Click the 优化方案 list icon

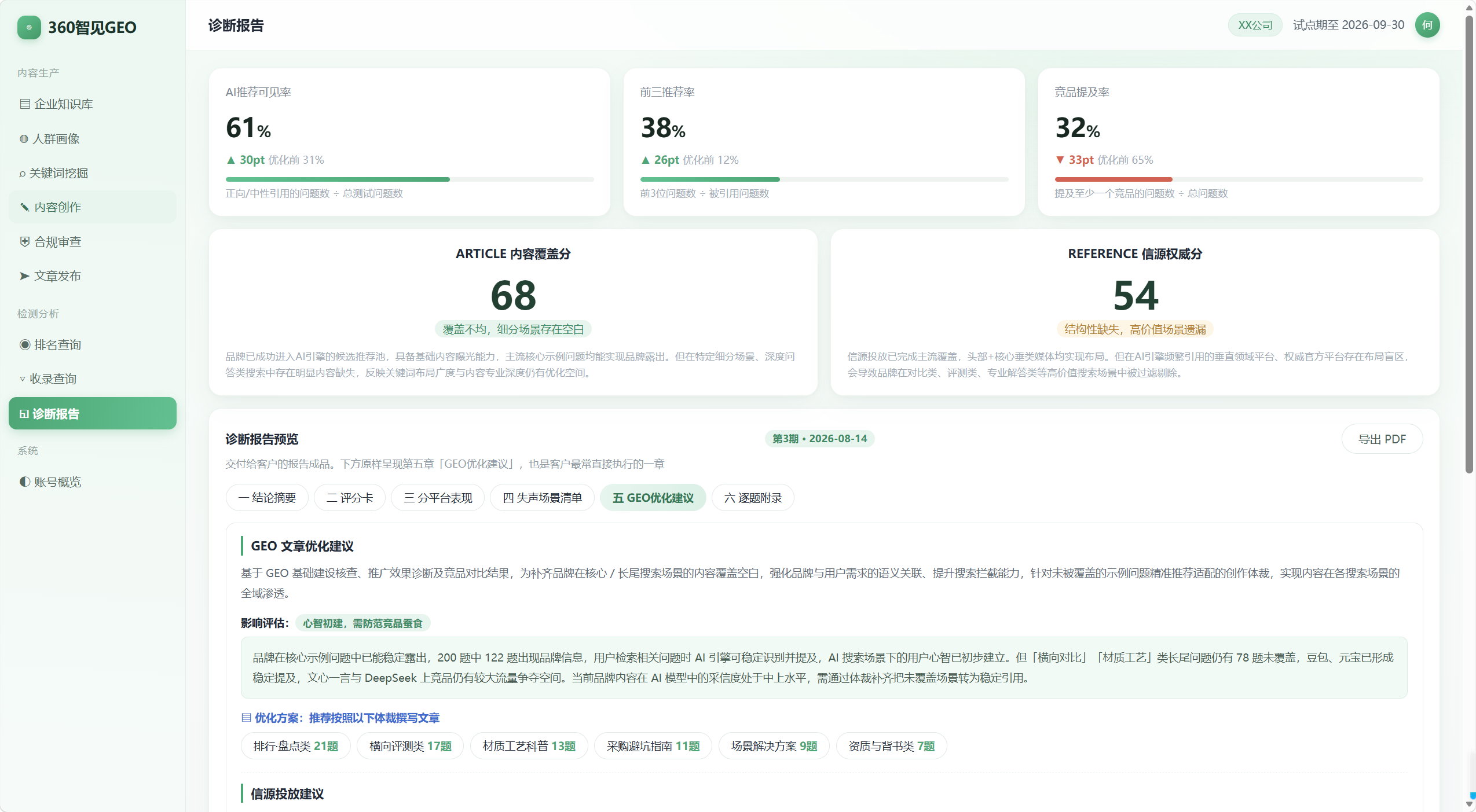tap(246, 718)
